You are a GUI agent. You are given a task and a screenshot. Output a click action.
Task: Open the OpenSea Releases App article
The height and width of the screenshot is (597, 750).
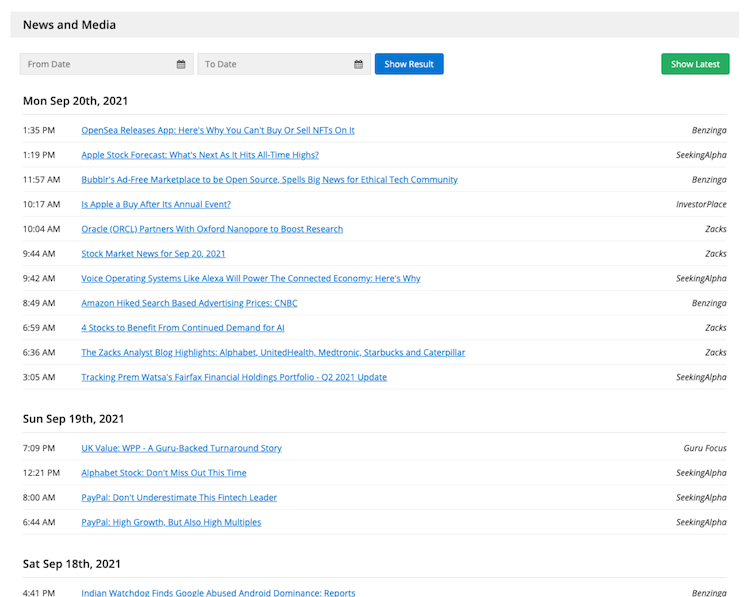click(217, 130)
